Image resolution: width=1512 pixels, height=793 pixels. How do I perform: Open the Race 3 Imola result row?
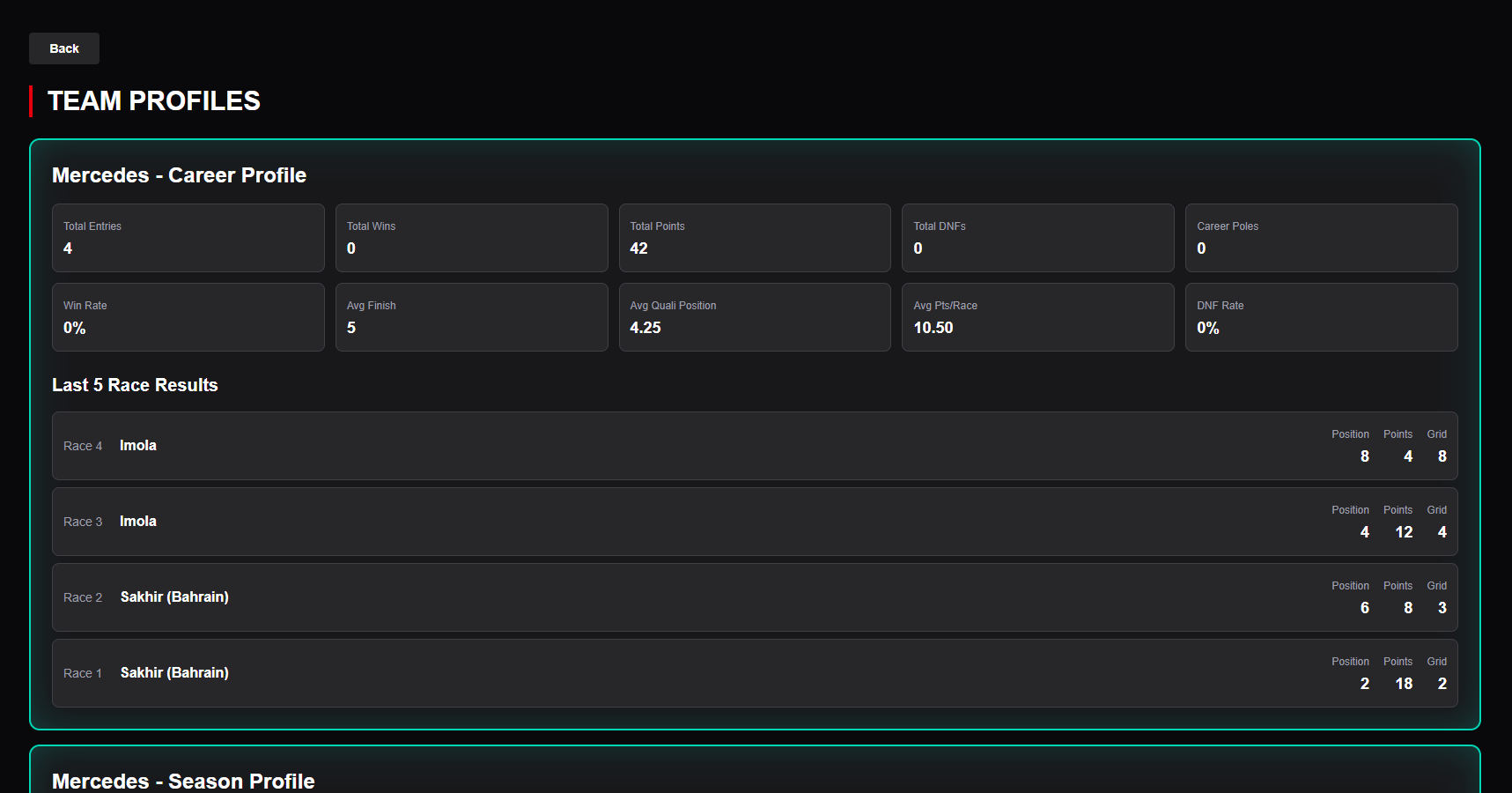[x=755, y=522]
